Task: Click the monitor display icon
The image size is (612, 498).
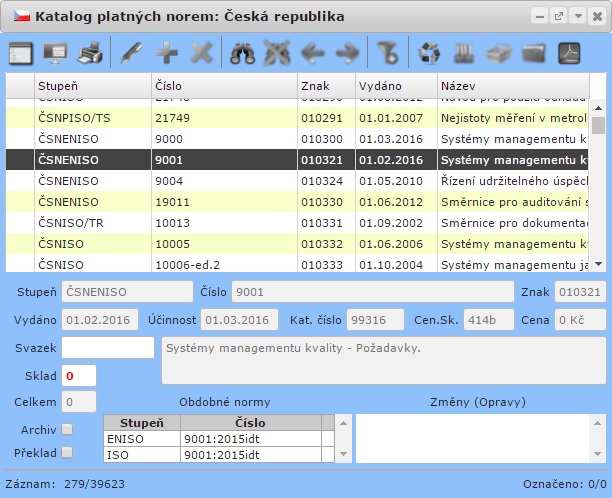Action: coord(55,53)
